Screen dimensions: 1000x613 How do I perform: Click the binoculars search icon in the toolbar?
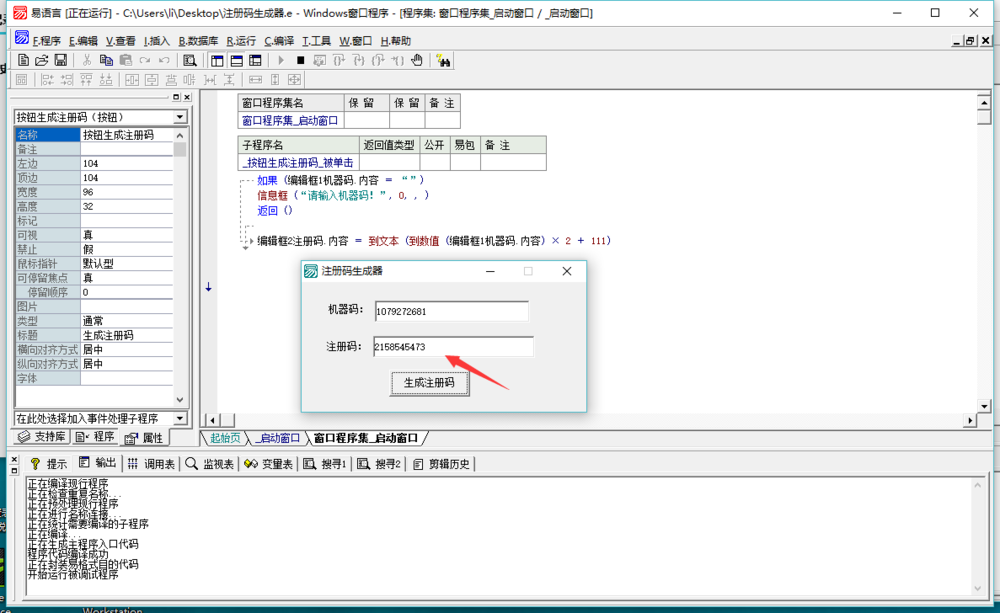pos(443,61)
